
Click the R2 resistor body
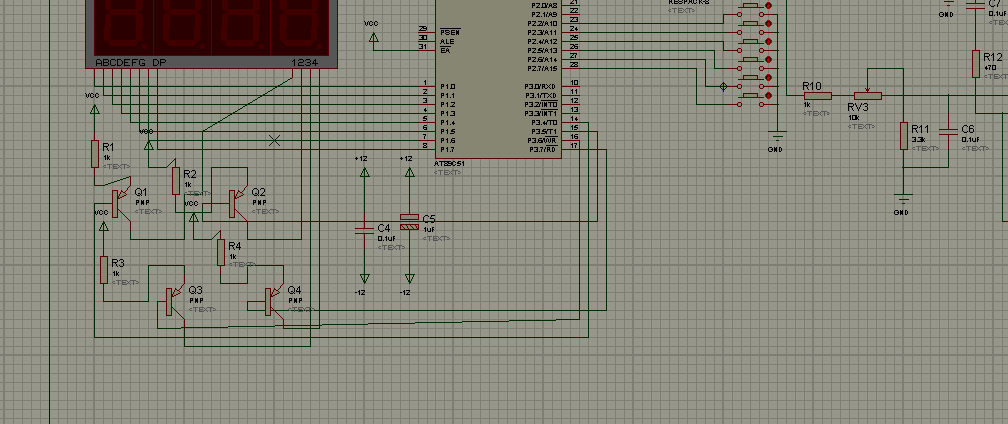(x=176, y=181)
